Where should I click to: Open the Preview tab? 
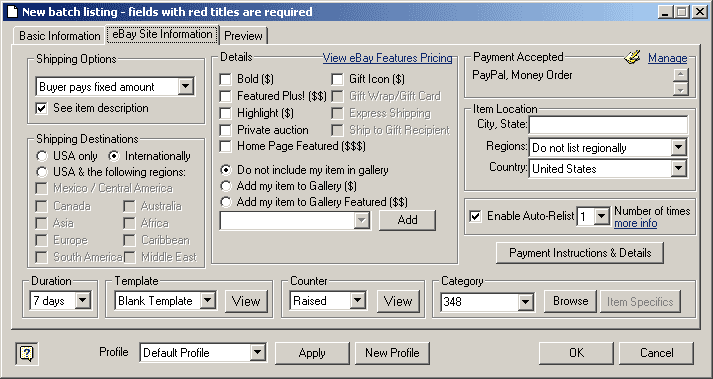[243, 36]
